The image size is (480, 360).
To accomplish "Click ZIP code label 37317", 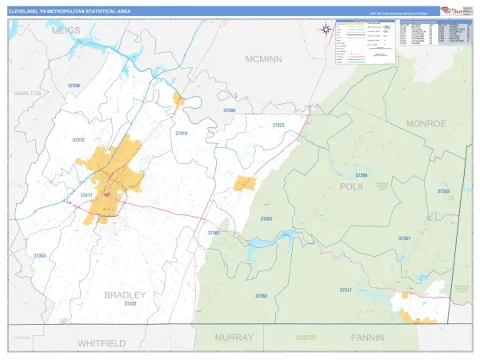I will point(346,290).
